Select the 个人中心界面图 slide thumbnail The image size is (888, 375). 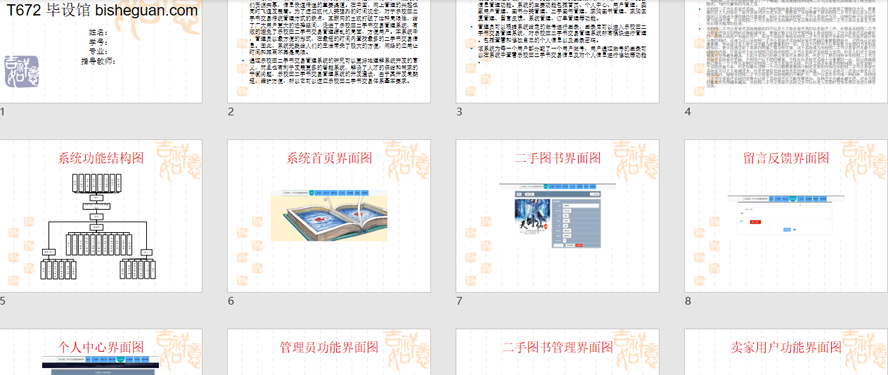pyautogui.click(x=101, y=352)
